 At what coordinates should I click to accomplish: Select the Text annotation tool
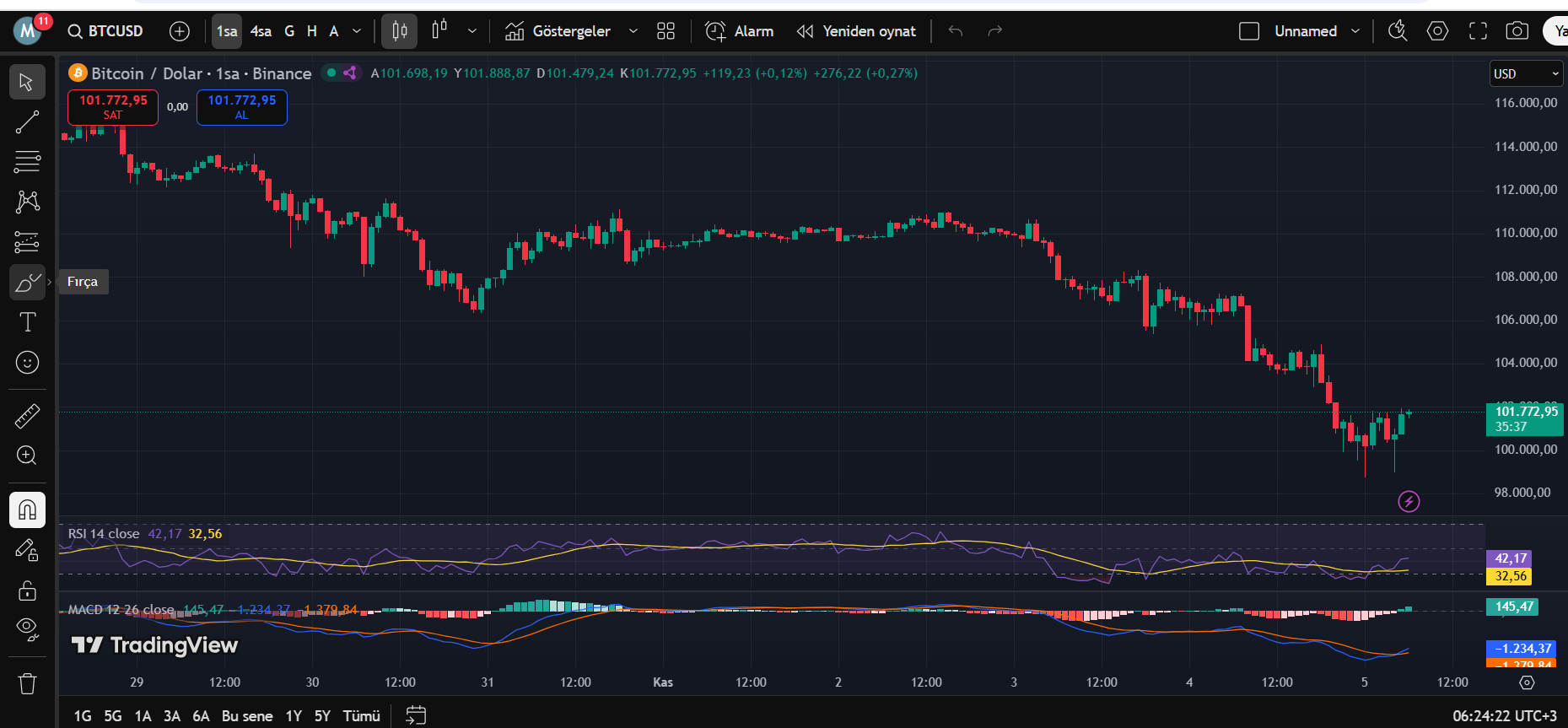(27, 322)
